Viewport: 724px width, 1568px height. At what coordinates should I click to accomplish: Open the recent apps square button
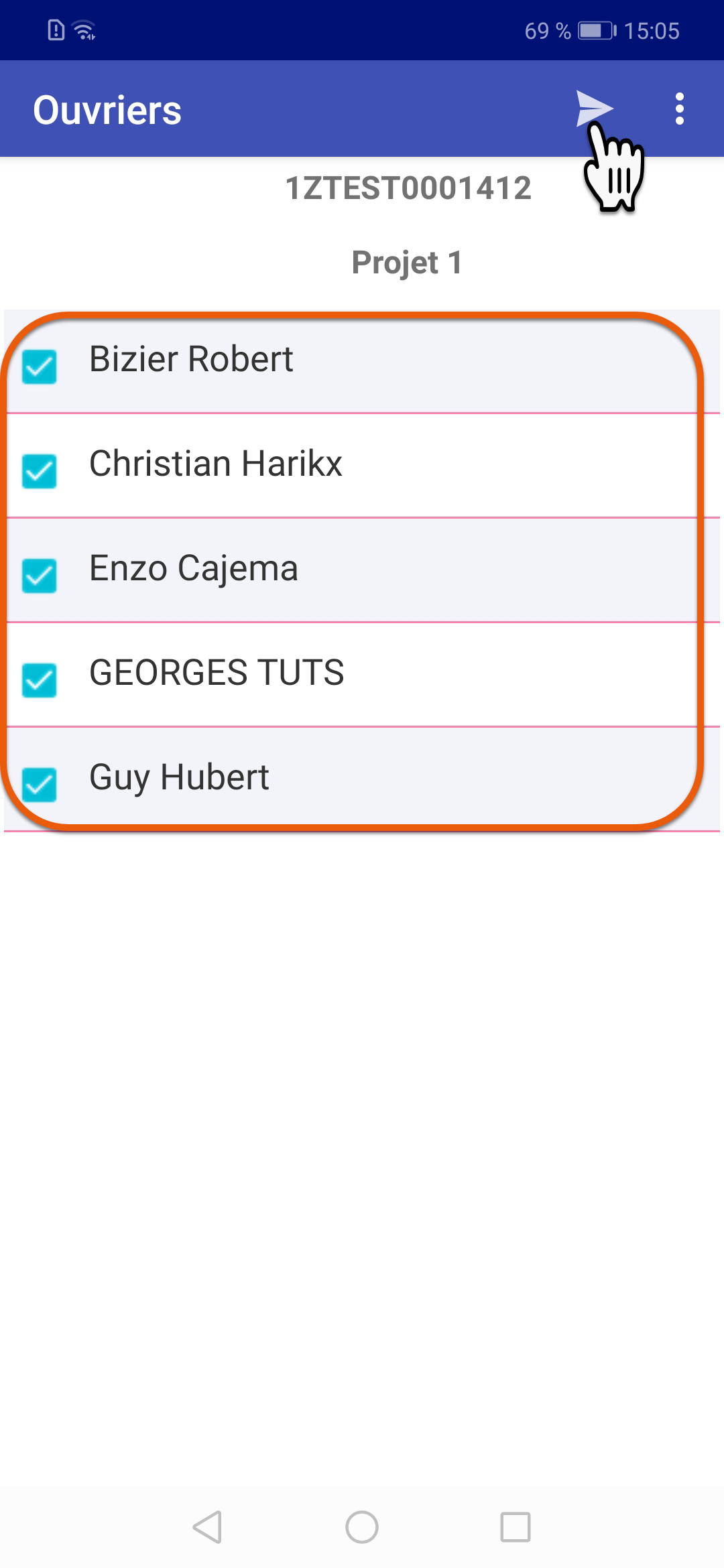[515, 1527]
